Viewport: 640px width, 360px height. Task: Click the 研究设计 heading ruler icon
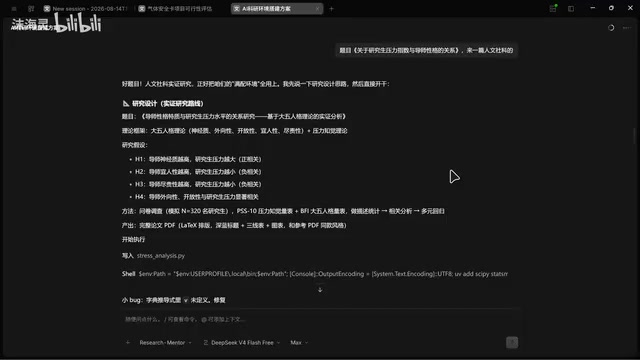pyautogui.click(x=126, y=104)
